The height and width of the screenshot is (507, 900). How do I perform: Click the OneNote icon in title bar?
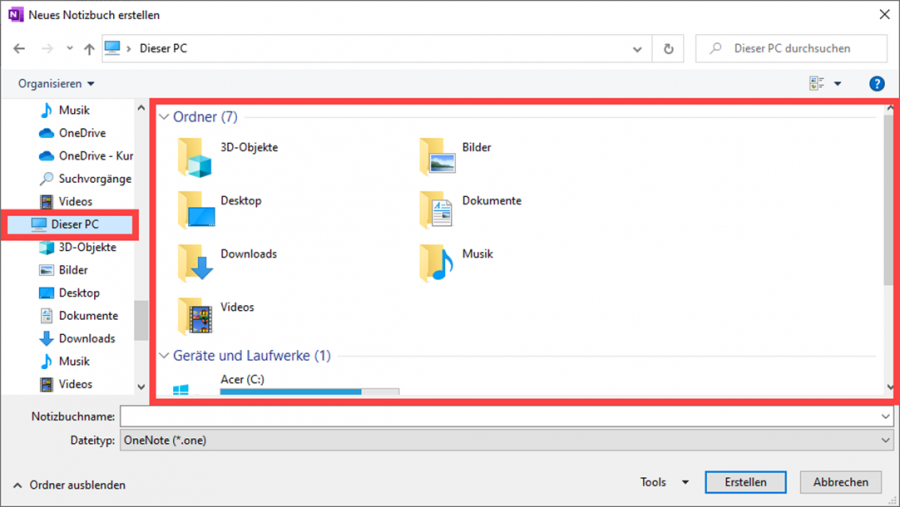tap(15, 15)
